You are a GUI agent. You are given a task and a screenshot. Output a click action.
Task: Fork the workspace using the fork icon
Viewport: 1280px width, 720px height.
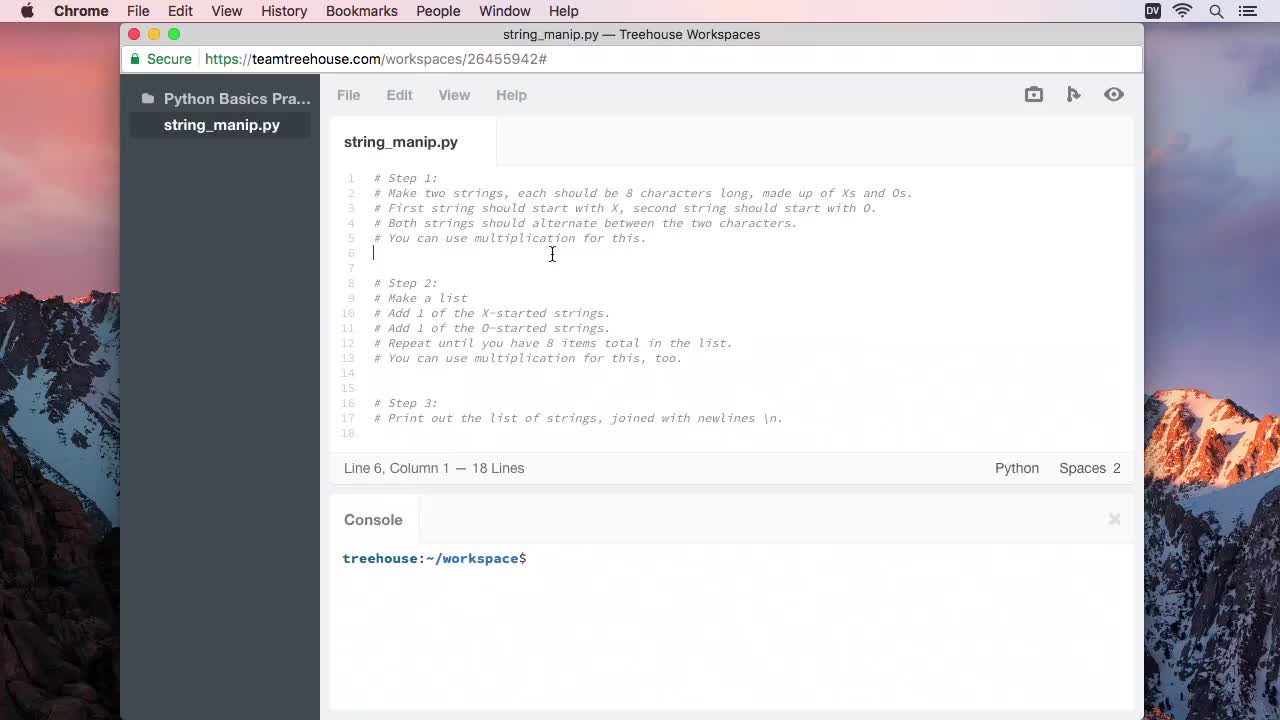1073,94
